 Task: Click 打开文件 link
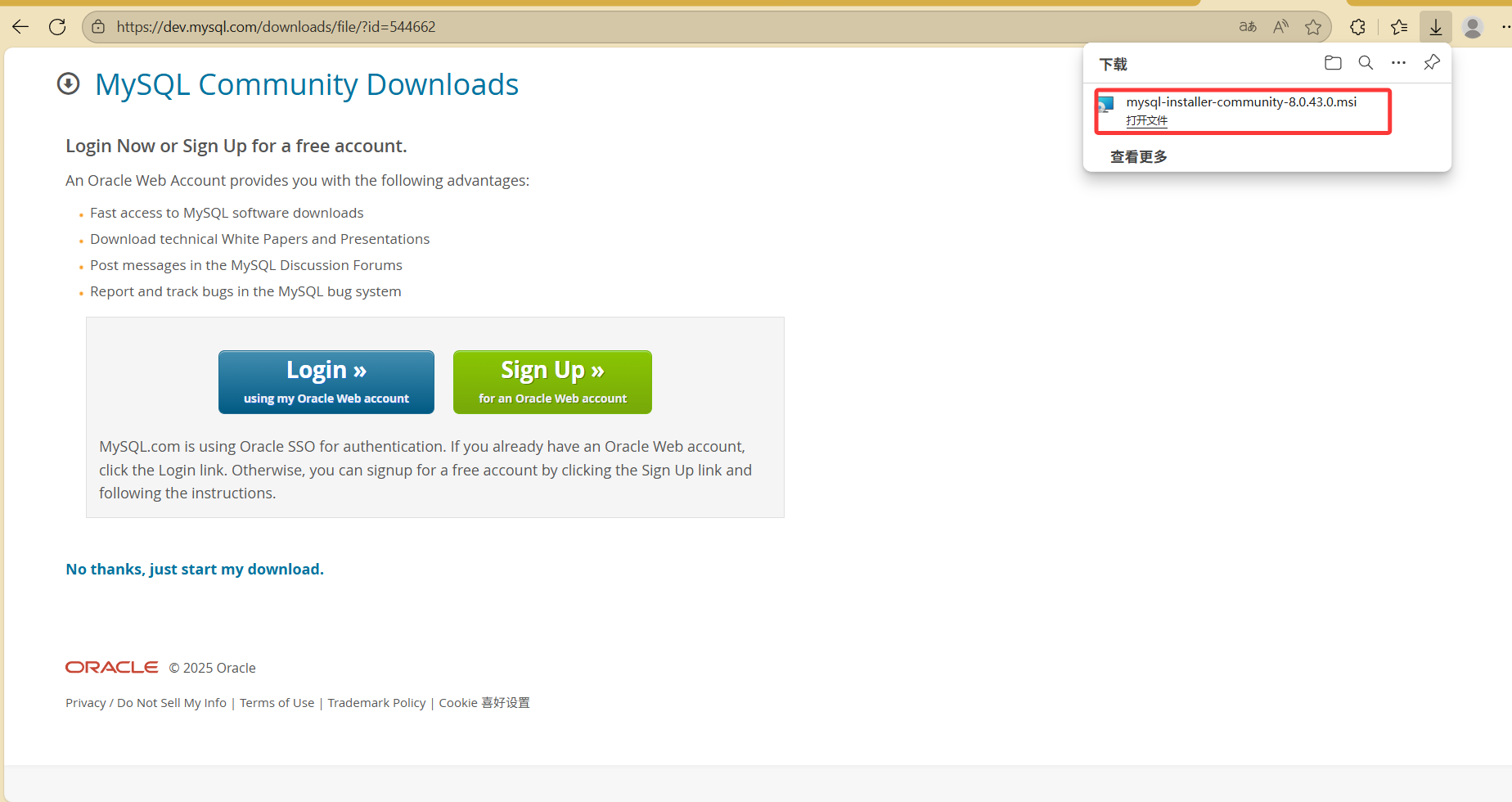1146,121
